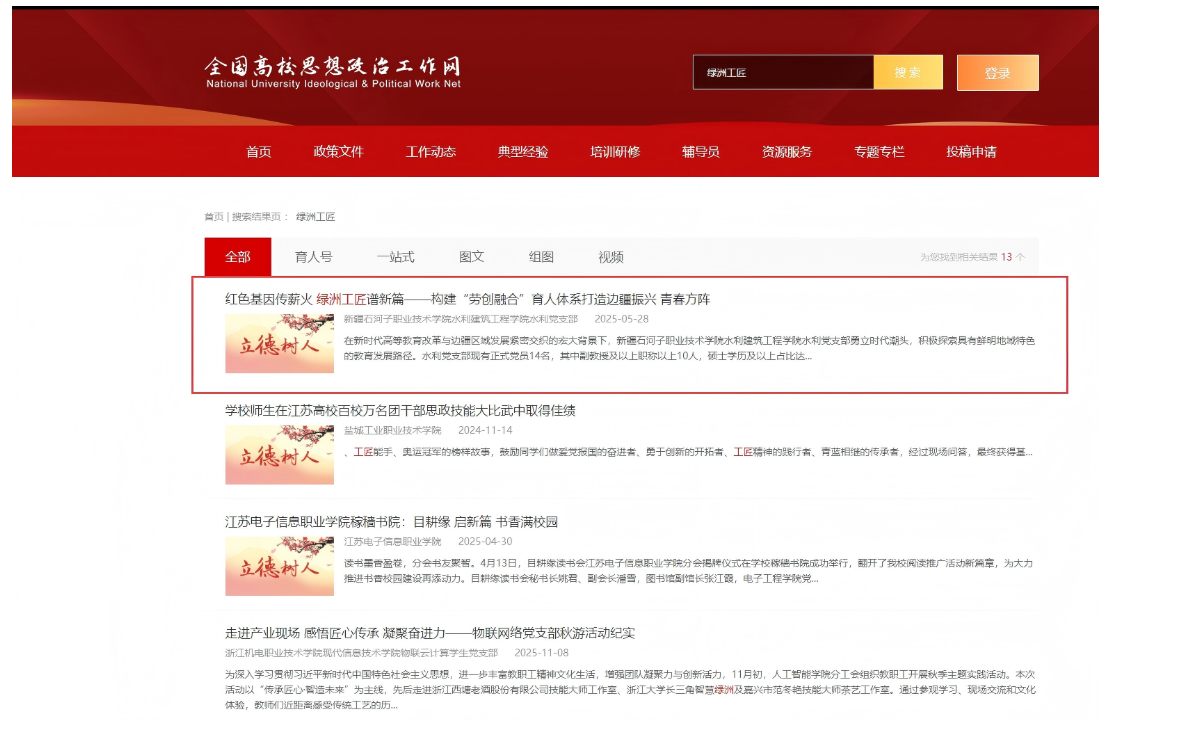The image size is (1192, 731).
Task: Click the 登录 login button
Action: point(998,72)
